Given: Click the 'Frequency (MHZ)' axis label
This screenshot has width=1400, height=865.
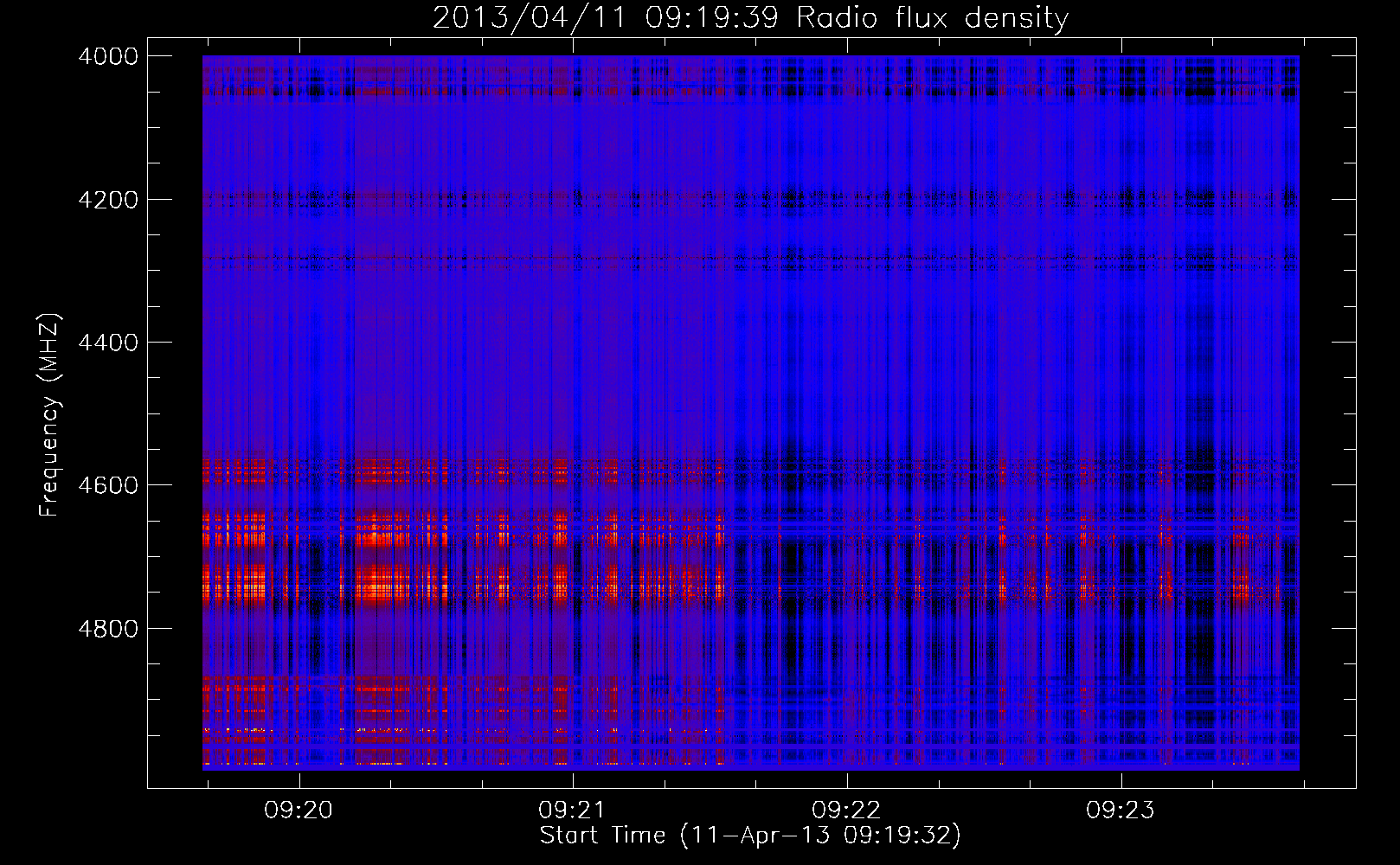Looking at the screenshot, I should coord(50,415).
